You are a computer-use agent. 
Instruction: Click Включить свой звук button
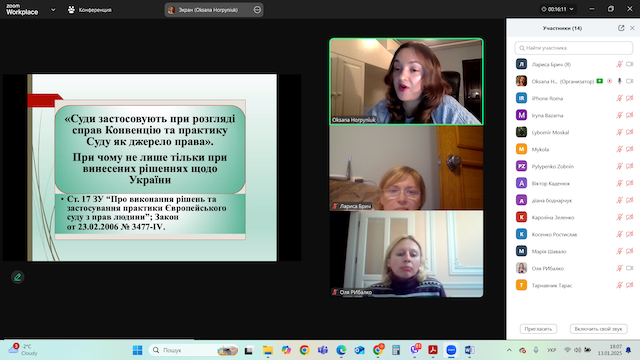tap(598, 329)
